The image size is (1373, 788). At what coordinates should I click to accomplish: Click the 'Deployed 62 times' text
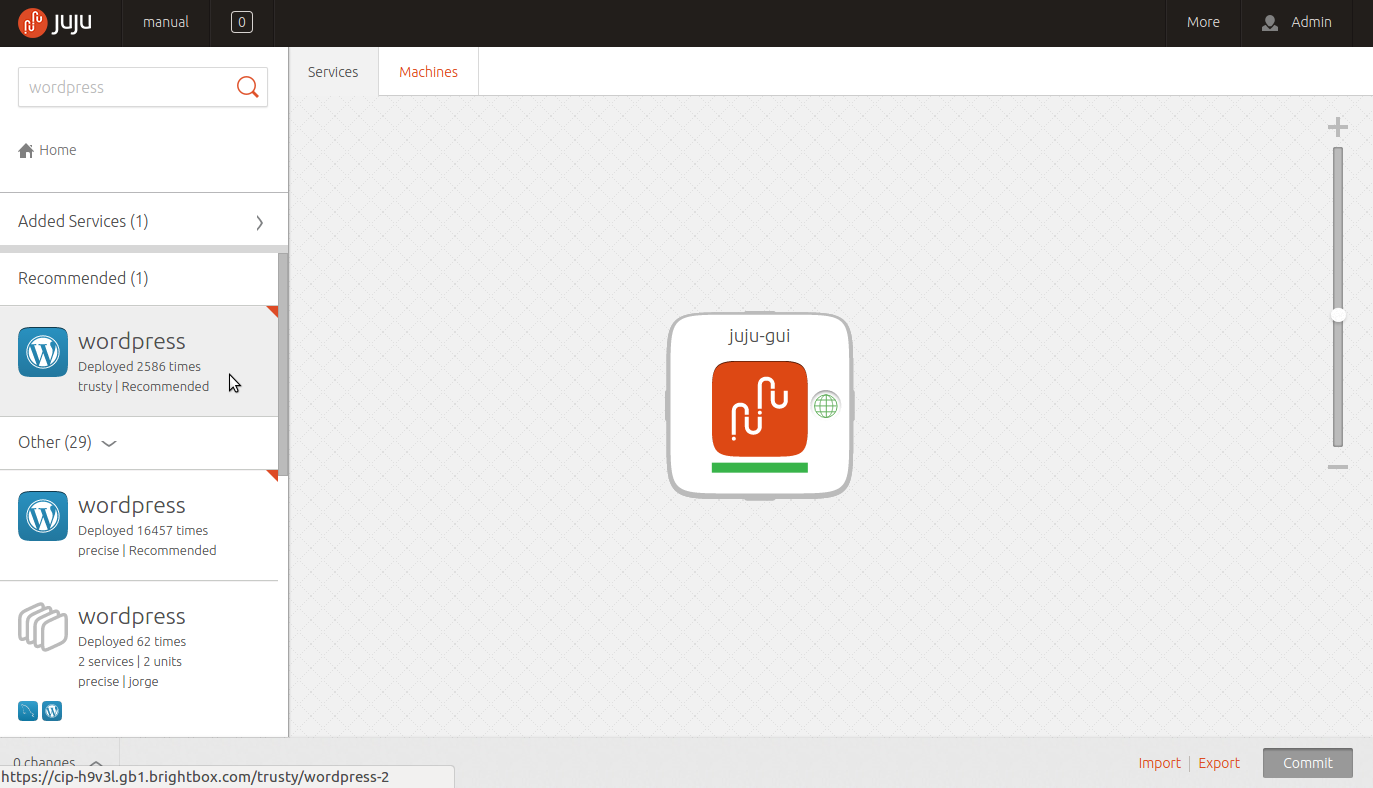[x=132, y=642]
